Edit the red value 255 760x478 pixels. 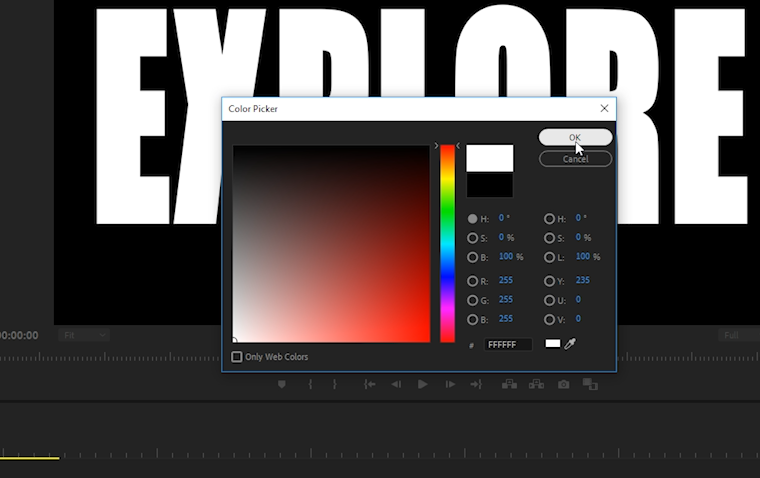click(x=506, y=280)
